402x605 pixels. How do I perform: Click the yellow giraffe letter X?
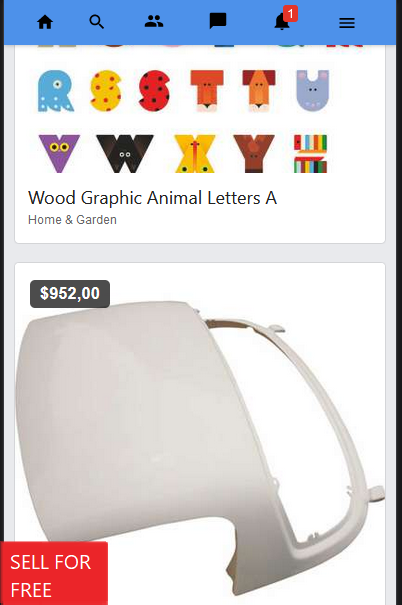point(195,153)
